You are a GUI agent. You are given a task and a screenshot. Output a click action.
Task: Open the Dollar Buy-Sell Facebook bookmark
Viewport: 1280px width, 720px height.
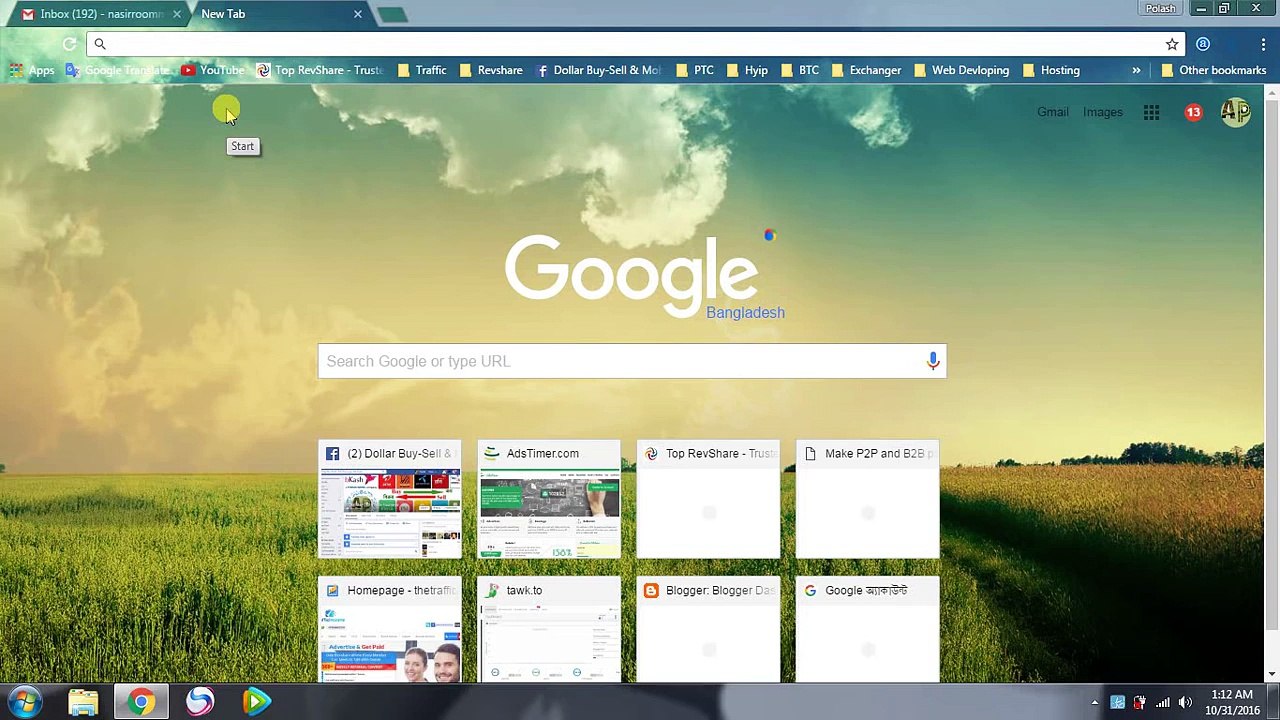click(x=598, y=70)
